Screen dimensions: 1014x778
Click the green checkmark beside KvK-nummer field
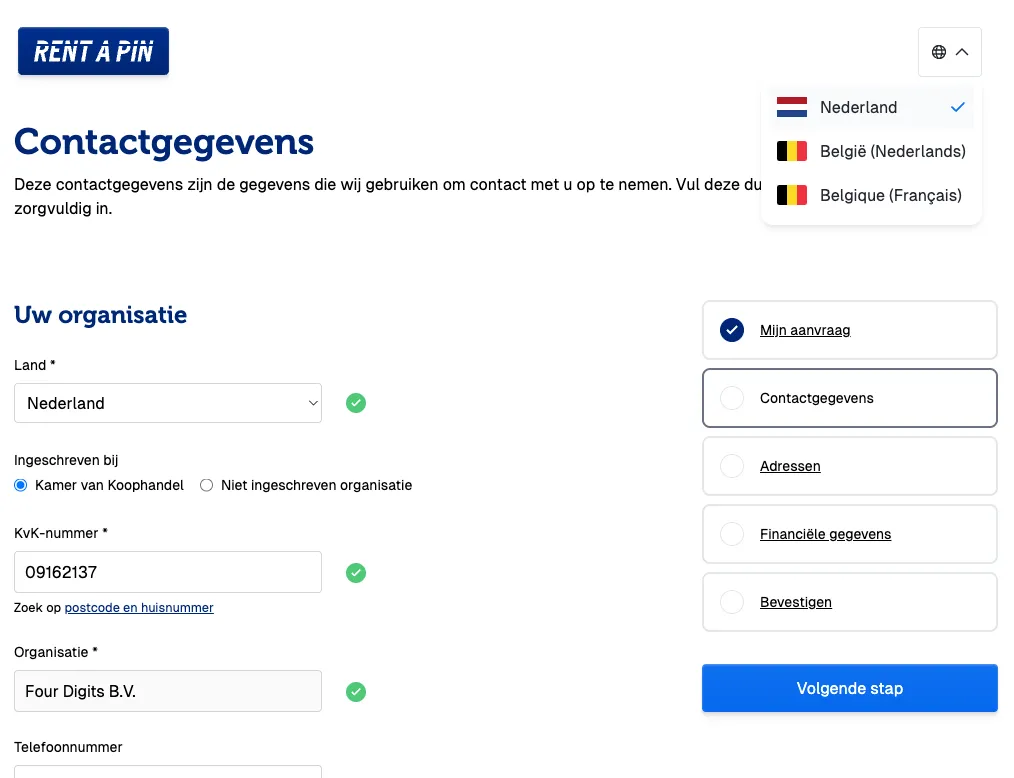[x=356, y=572]
